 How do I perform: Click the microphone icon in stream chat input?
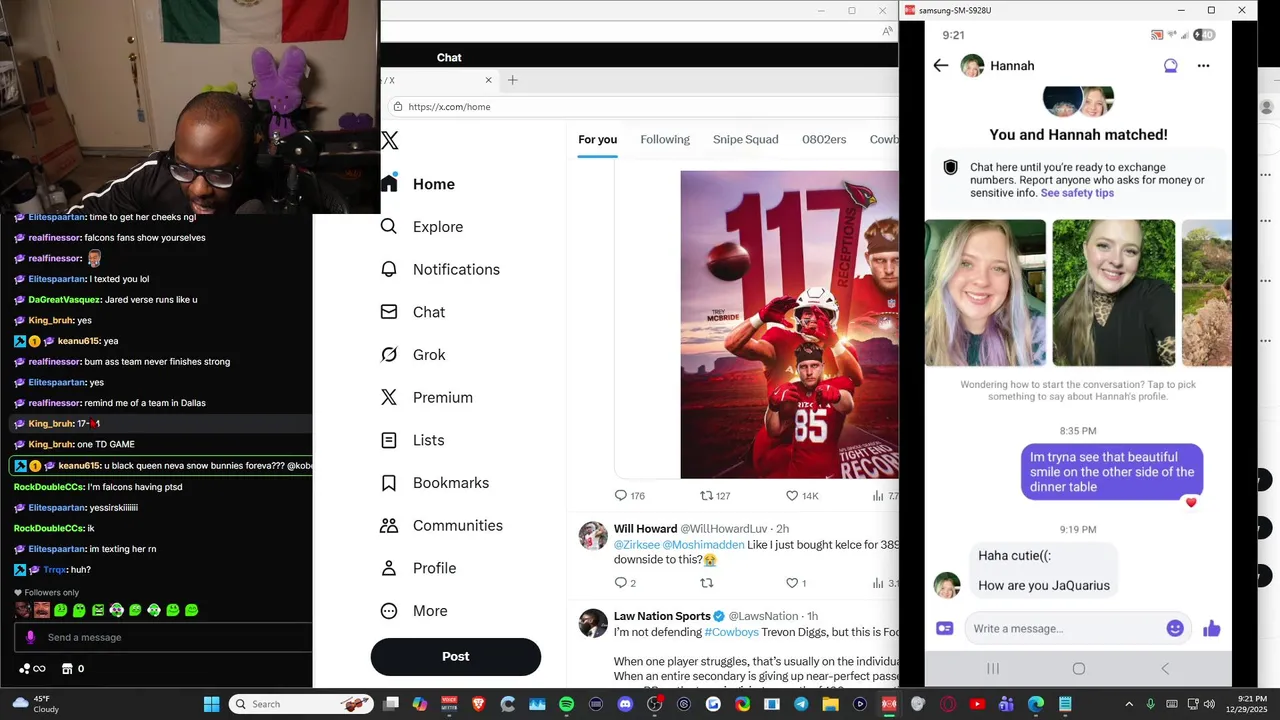(30, 637)
